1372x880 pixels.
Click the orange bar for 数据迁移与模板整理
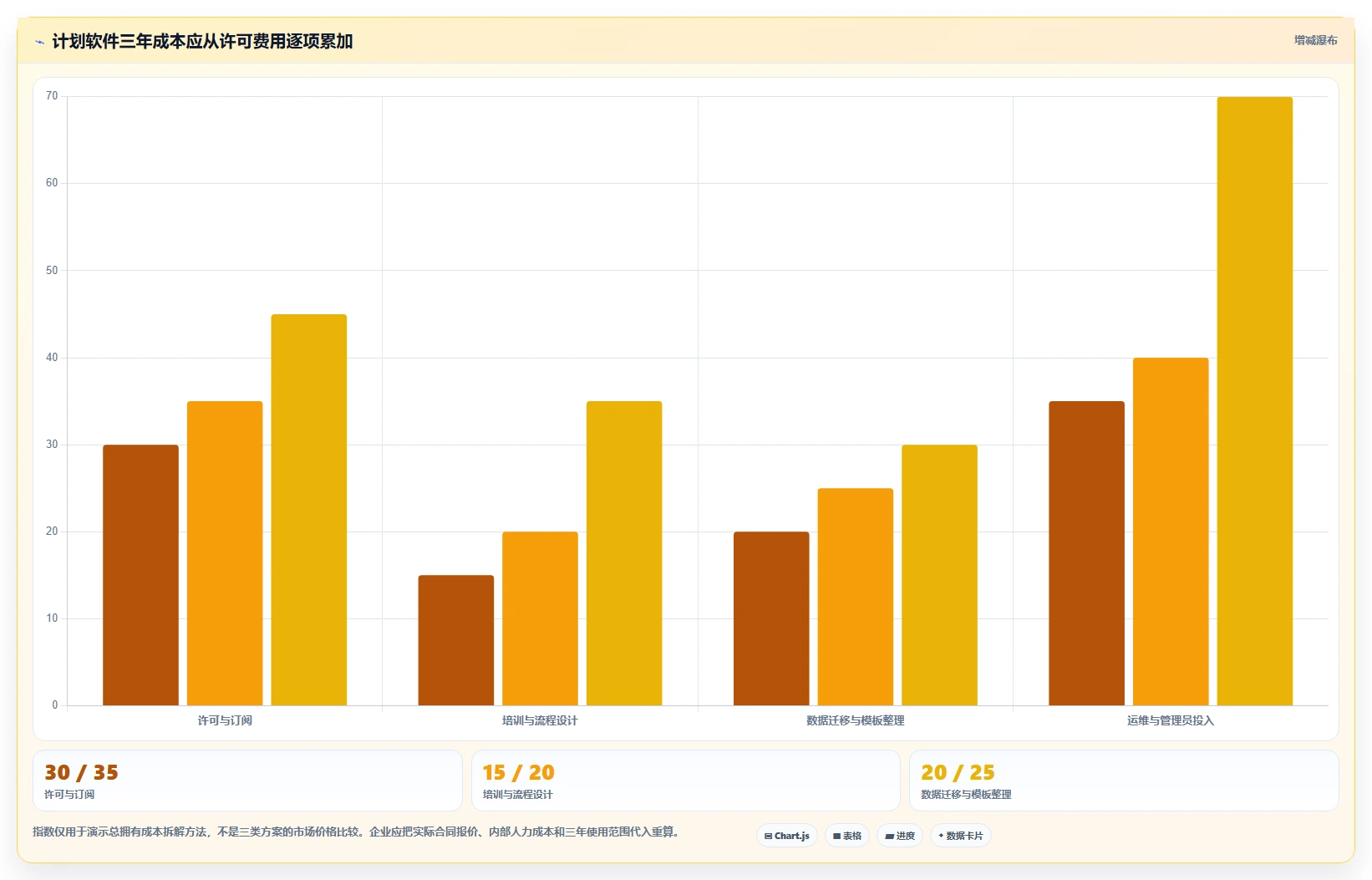(x=856, y=597)
